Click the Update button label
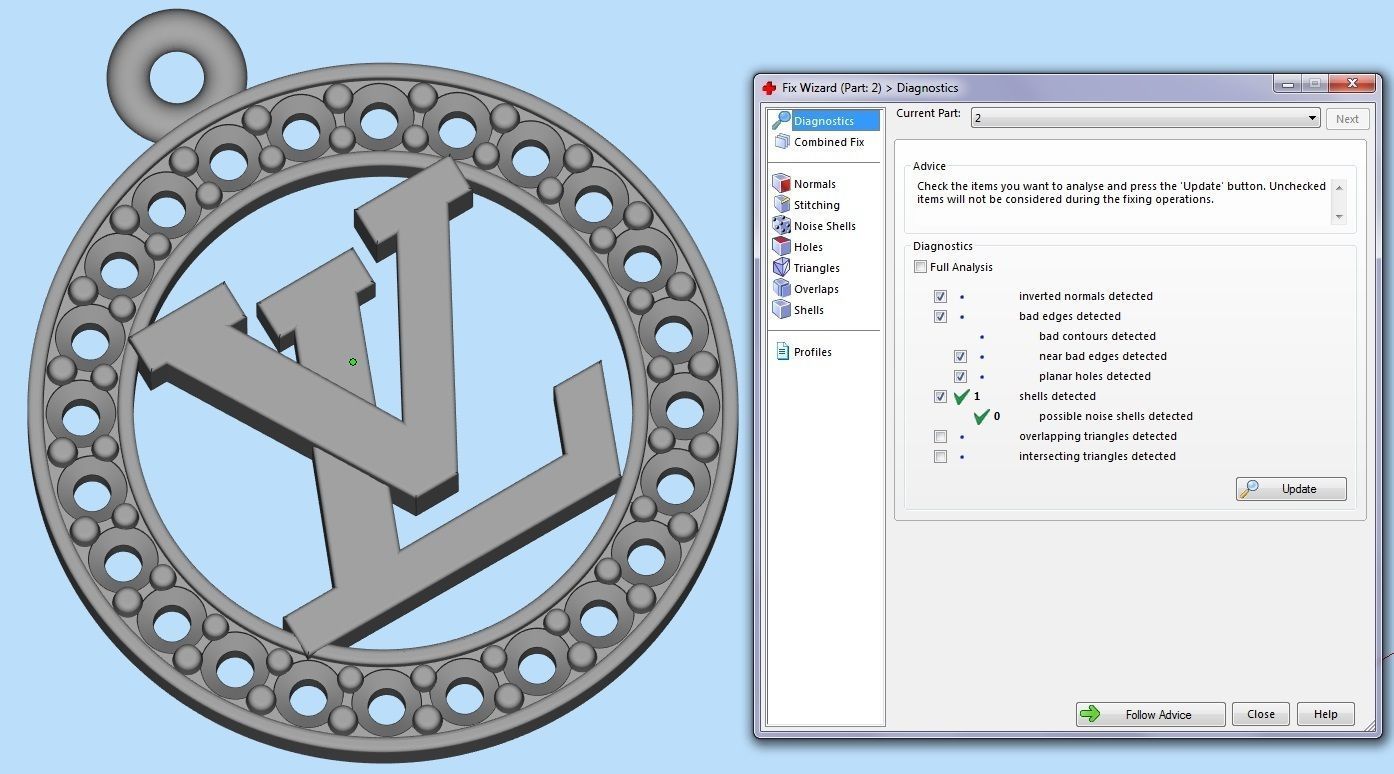The height and width of the screenshot is (774, 1394). (x=1299, y=489)
